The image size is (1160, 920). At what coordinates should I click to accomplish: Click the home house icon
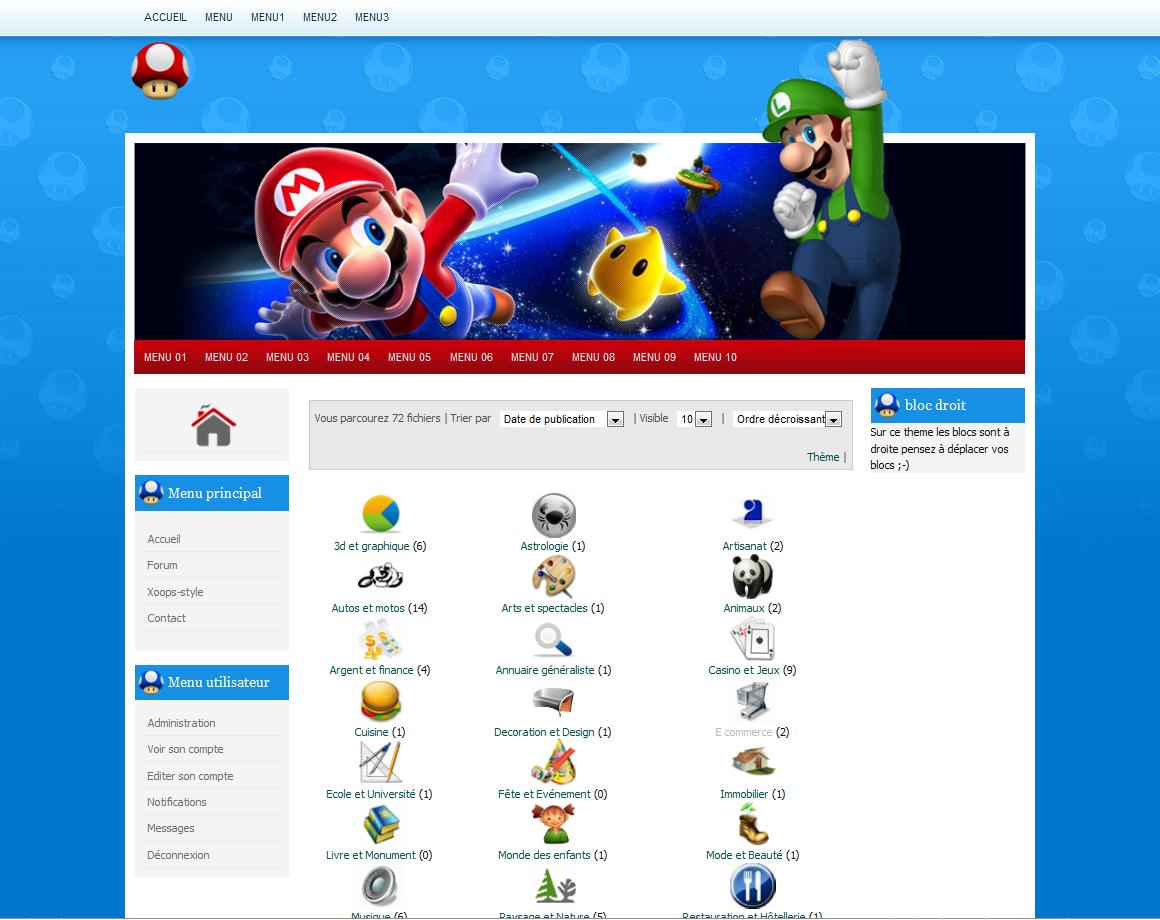pyautogui.click(x=213, y=425)
